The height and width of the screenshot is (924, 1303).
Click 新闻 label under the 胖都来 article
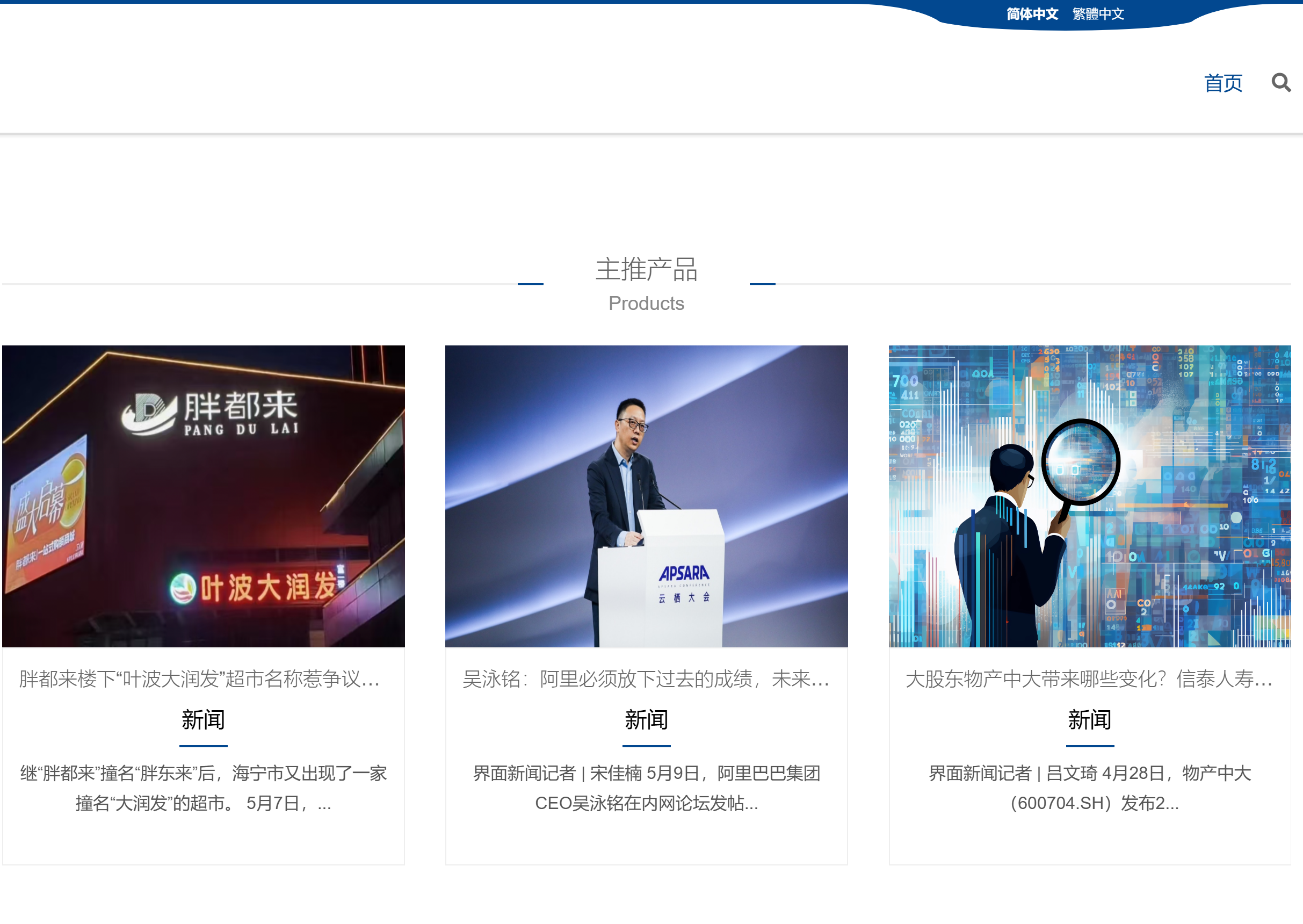coord(203,720)
